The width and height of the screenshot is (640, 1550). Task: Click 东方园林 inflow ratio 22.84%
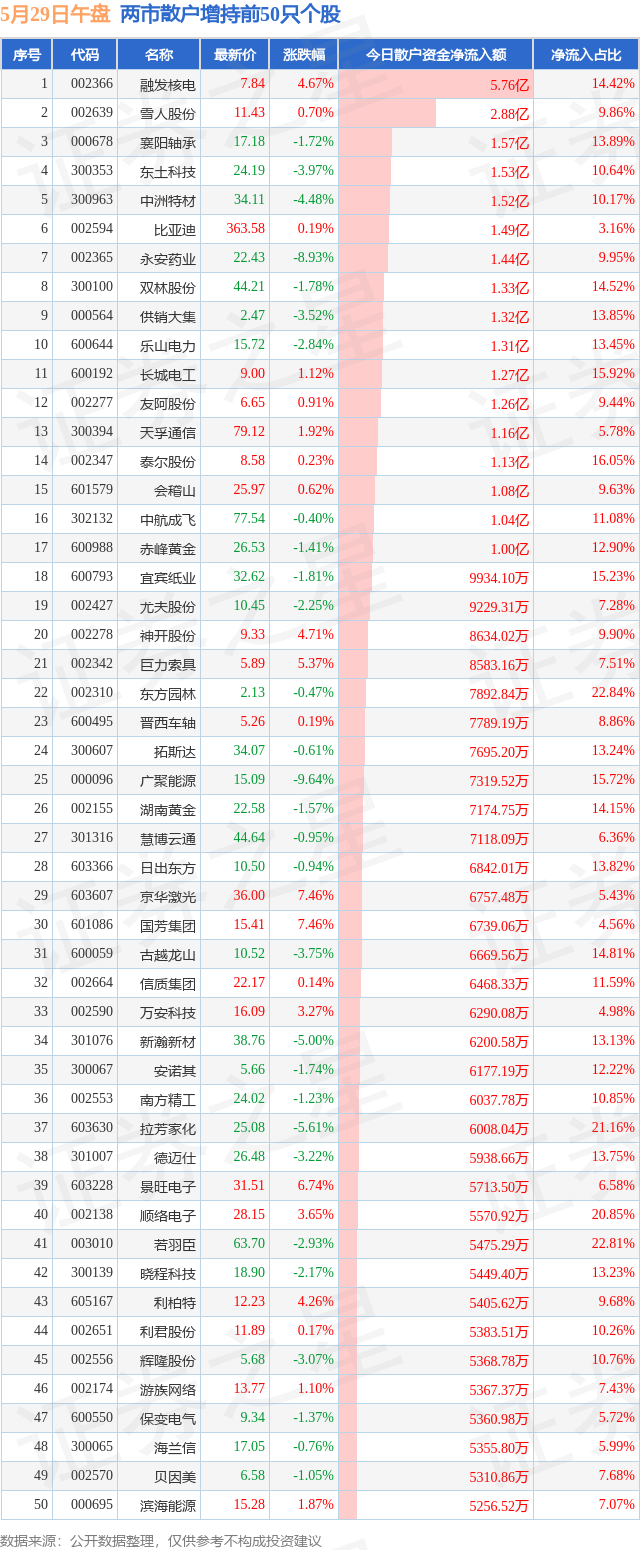(x=613, y=693)
